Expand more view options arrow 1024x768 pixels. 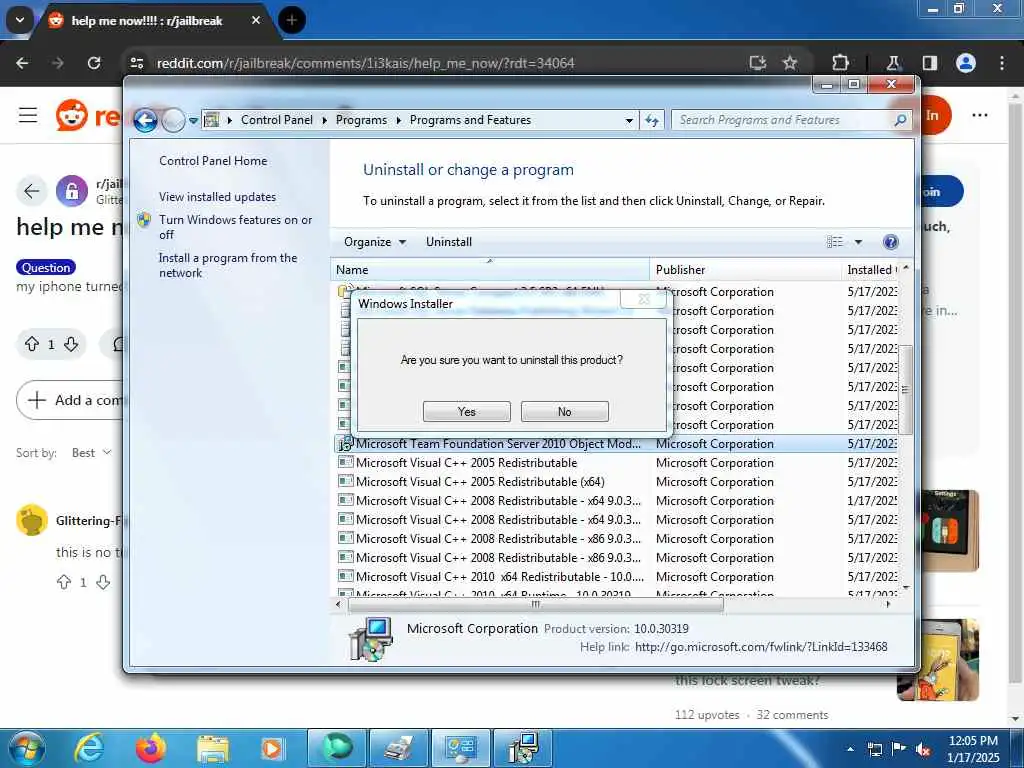point(858,242)
